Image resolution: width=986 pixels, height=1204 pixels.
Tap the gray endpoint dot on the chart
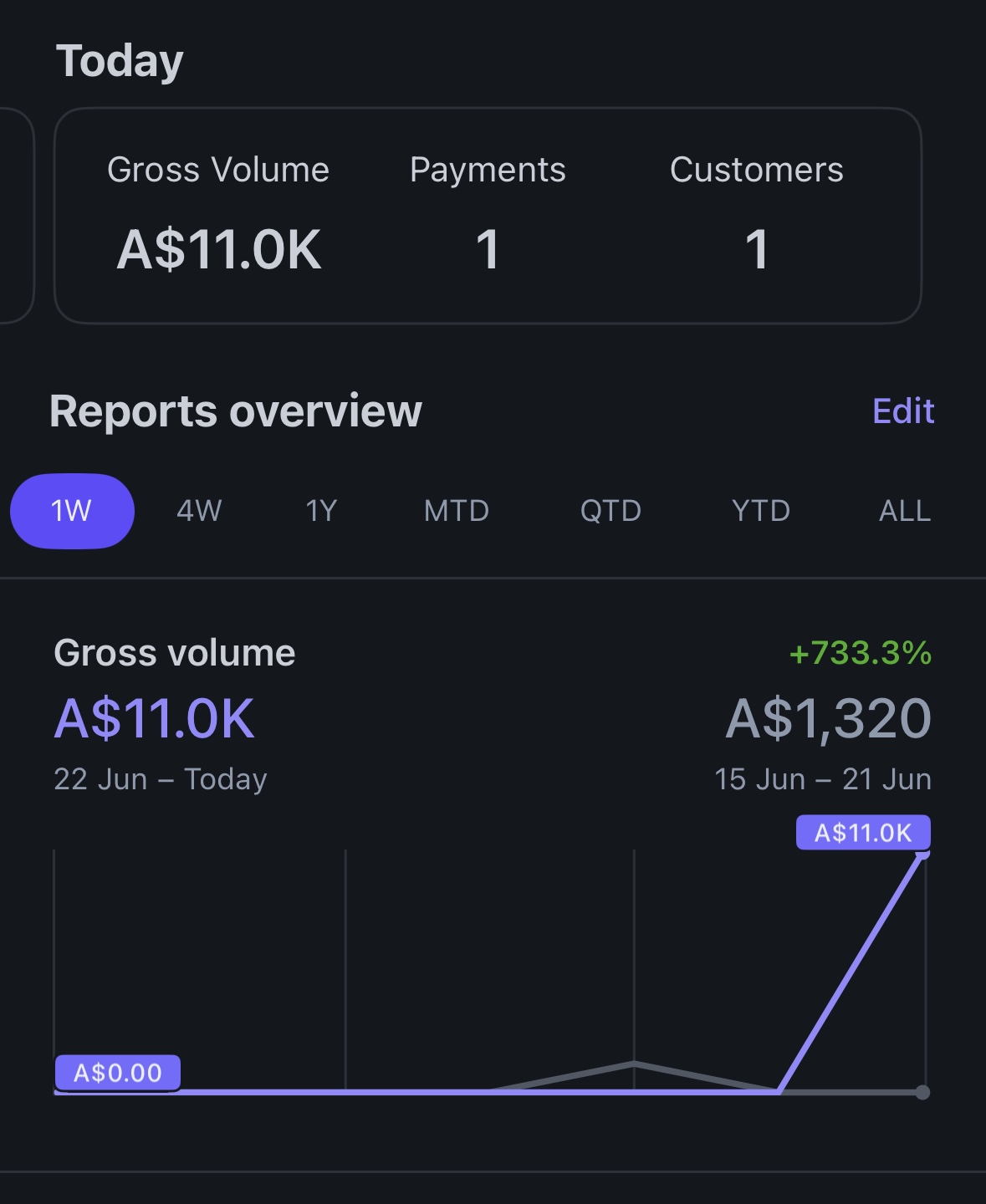(922, 1092)
